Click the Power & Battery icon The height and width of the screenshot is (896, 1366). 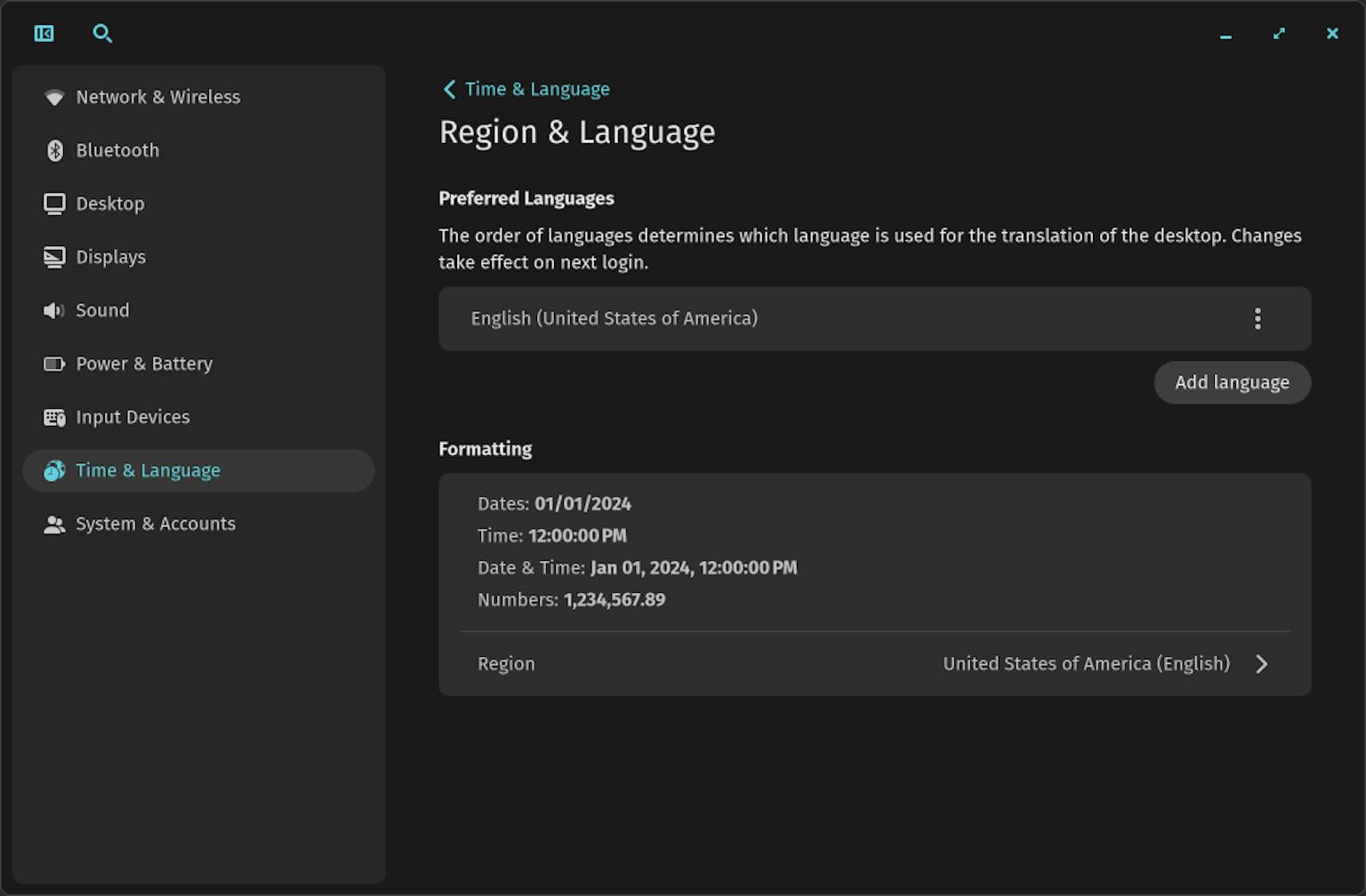pyautogui.click(x=54, y=364)
